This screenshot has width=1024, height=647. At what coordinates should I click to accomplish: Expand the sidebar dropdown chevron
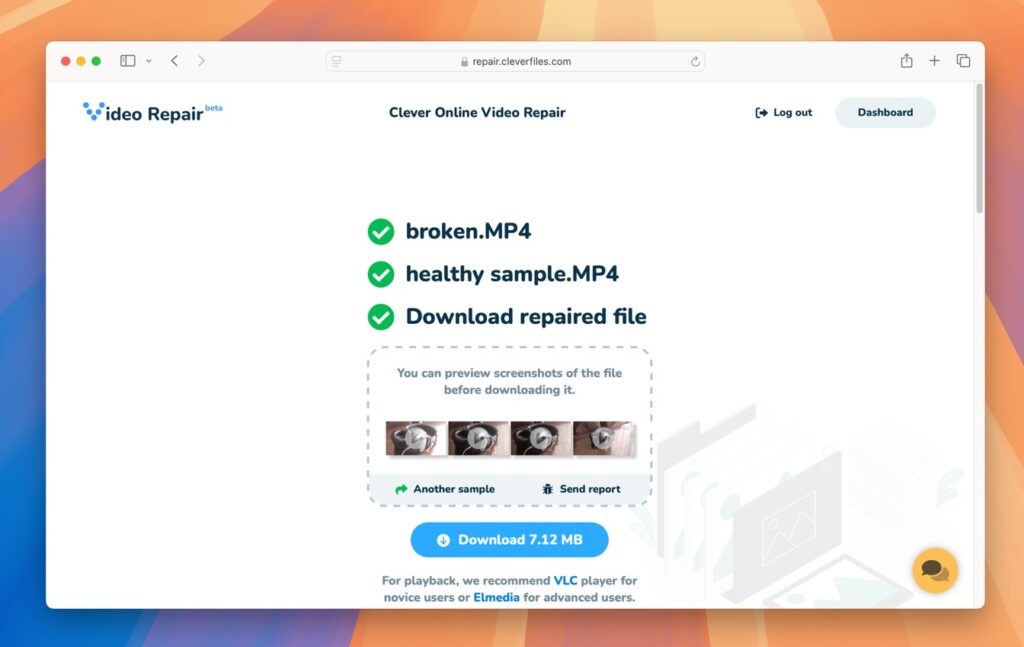[149, 61]
